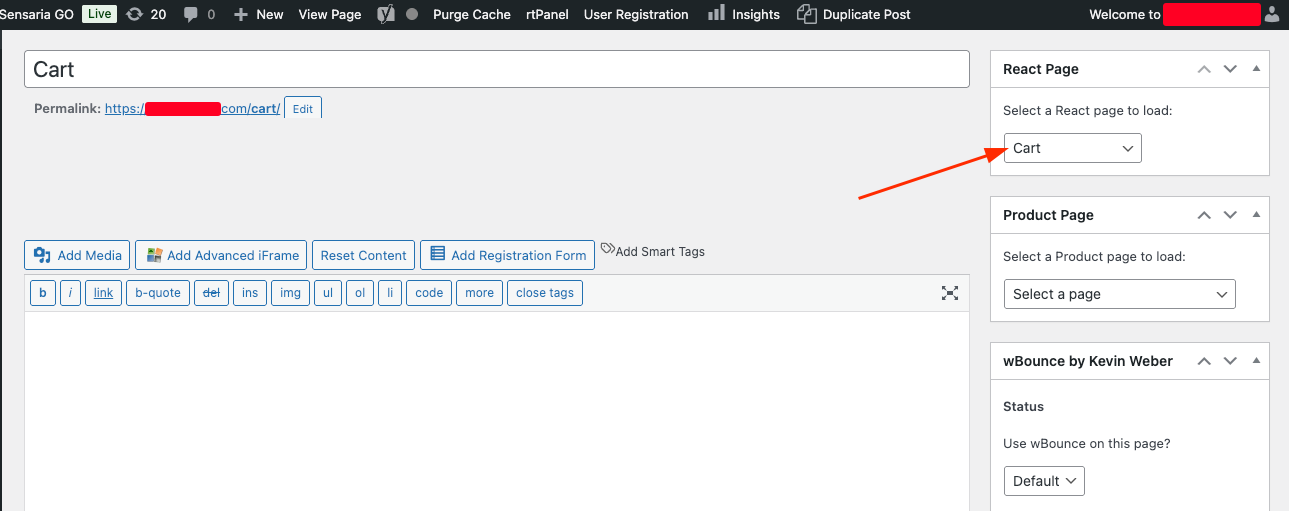Open wBounce Default status dropdown
1289x511 pixels.
pos(1043,481)
